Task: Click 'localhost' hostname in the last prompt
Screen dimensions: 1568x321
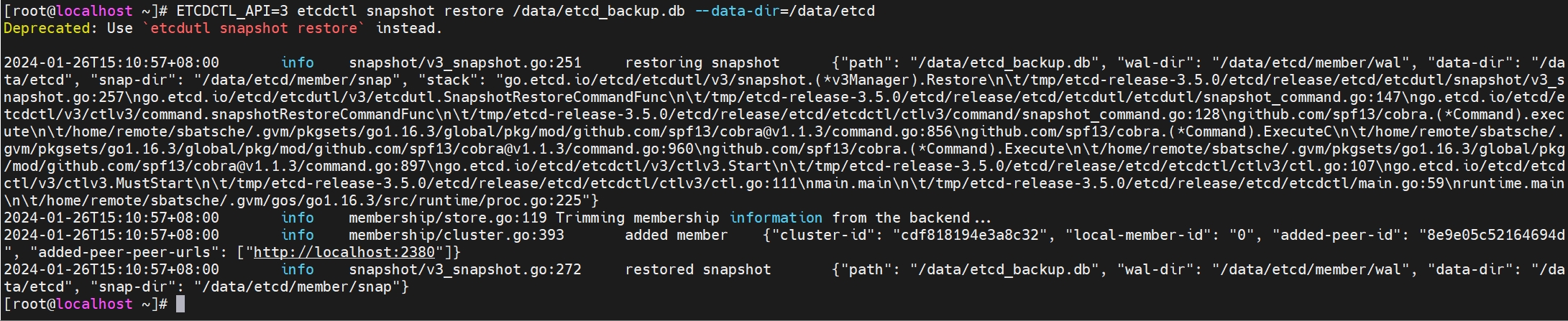Action: [x=93, y=304]
